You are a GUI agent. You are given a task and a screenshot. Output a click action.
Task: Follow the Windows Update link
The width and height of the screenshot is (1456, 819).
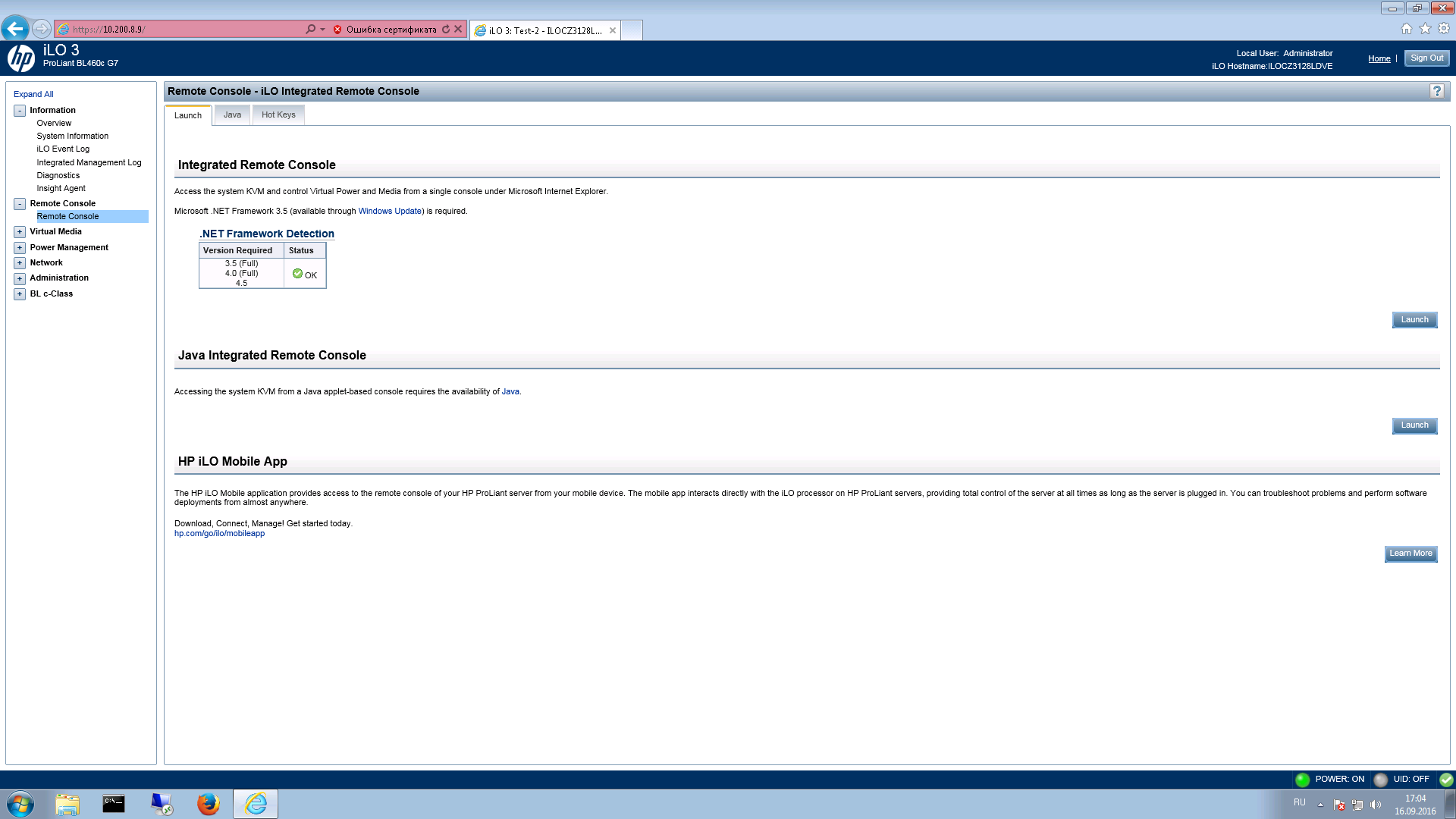click(x=390, y=211)
